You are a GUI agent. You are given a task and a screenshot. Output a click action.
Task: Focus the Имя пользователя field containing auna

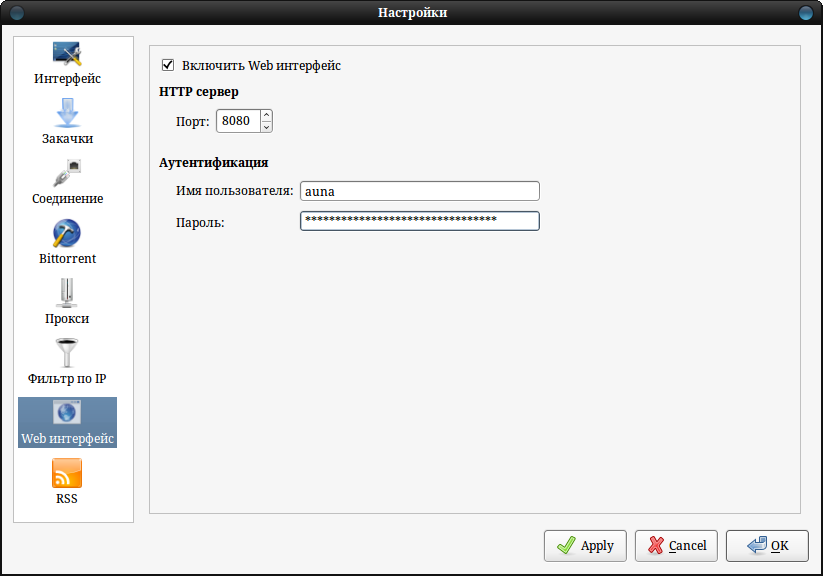(420, 191)
